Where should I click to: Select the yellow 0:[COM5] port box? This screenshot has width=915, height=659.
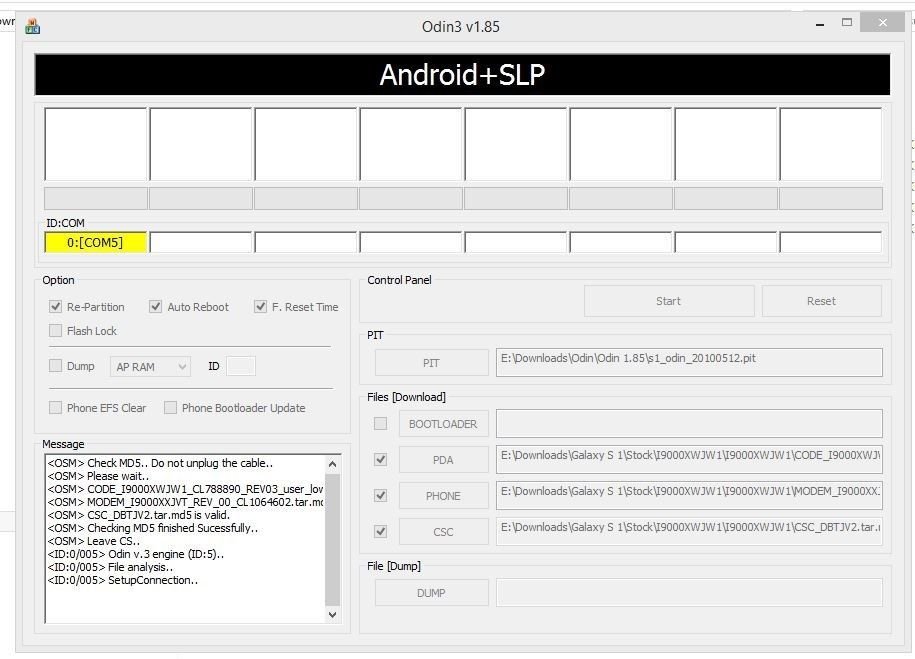[96, 243]
